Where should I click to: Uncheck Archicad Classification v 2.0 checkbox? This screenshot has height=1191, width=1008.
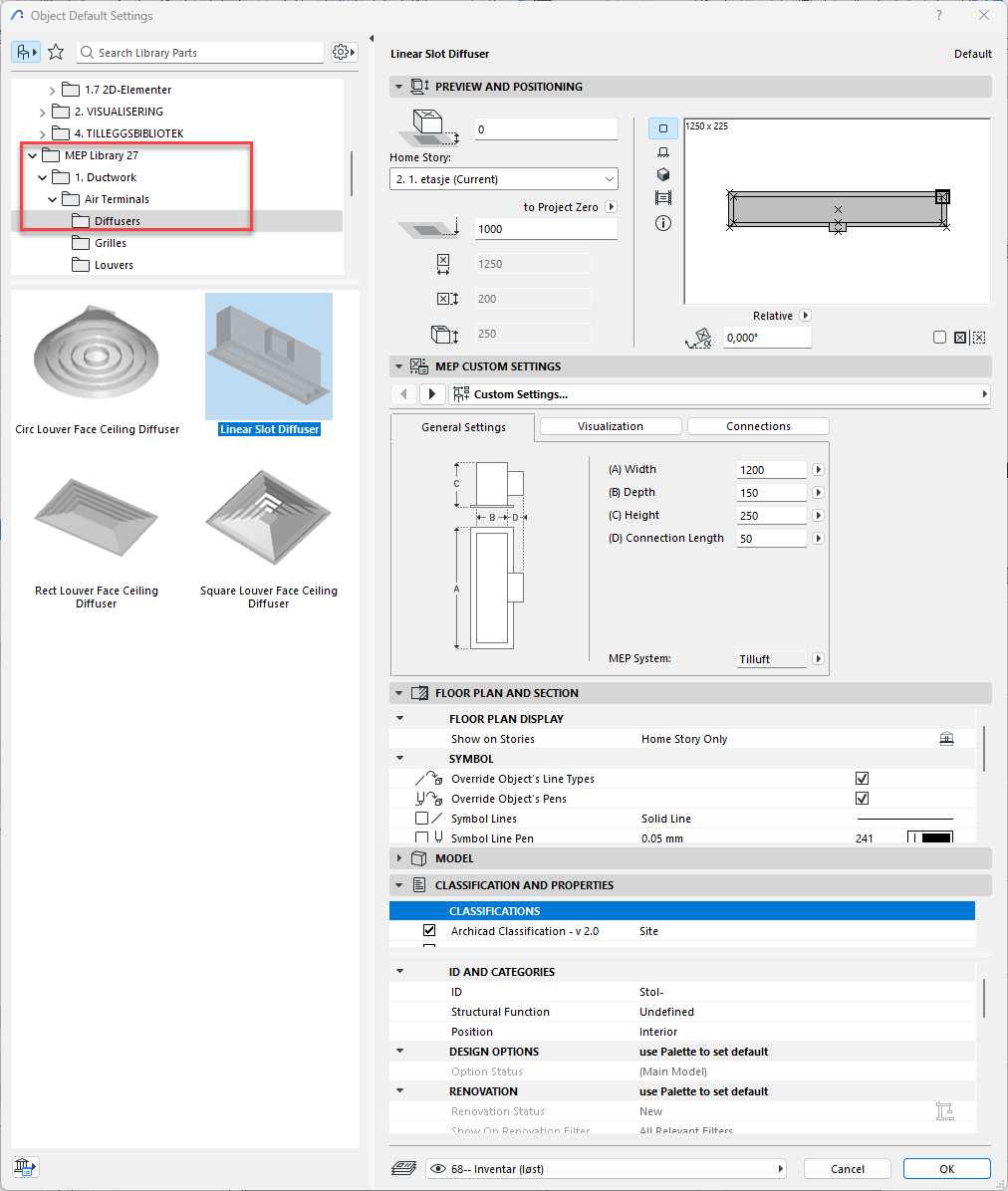click(429, 931)
